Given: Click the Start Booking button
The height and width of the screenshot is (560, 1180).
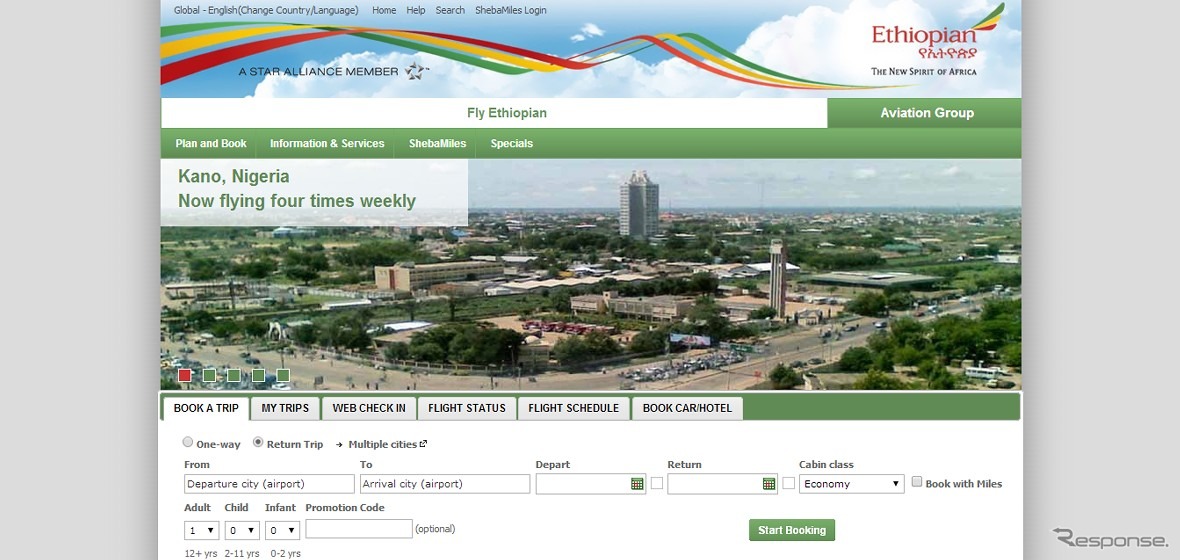Looking at the screenshot, I should pyautogui.click(x=792, y=530).
